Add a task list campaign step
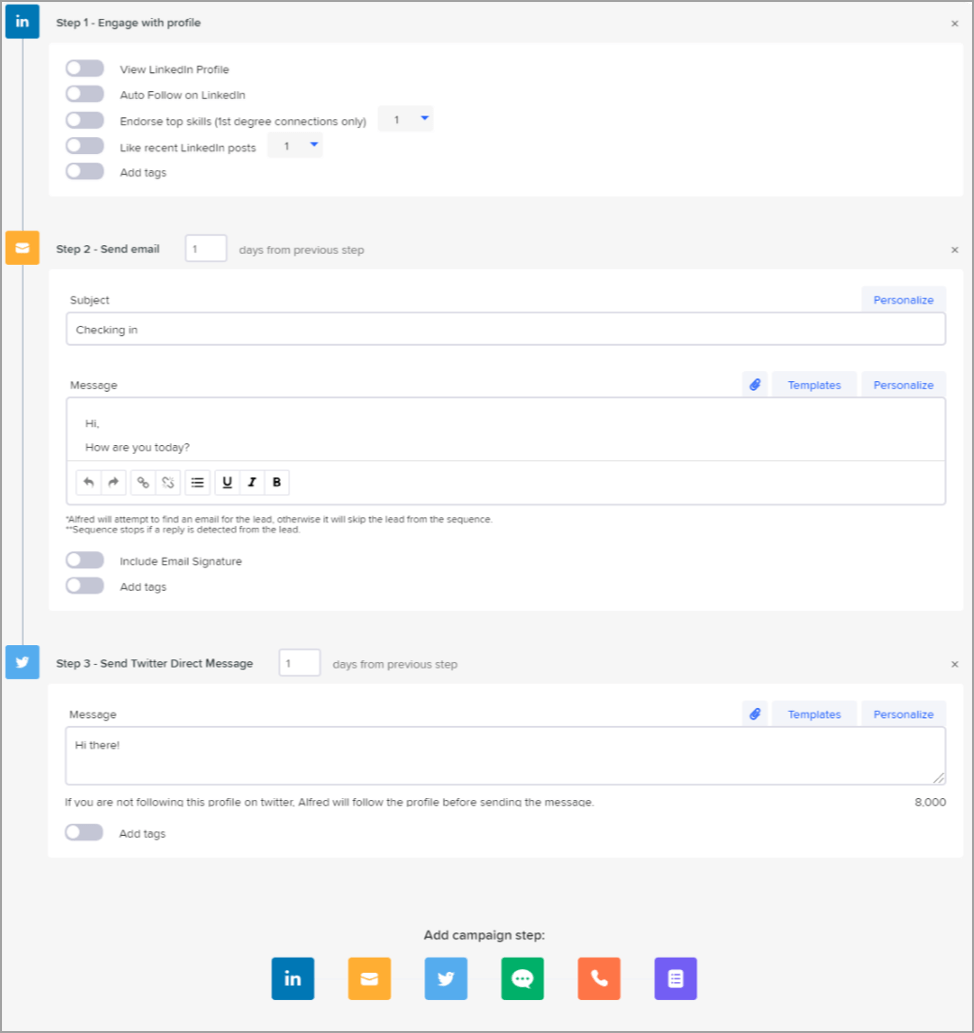 (x=675, y=979)
